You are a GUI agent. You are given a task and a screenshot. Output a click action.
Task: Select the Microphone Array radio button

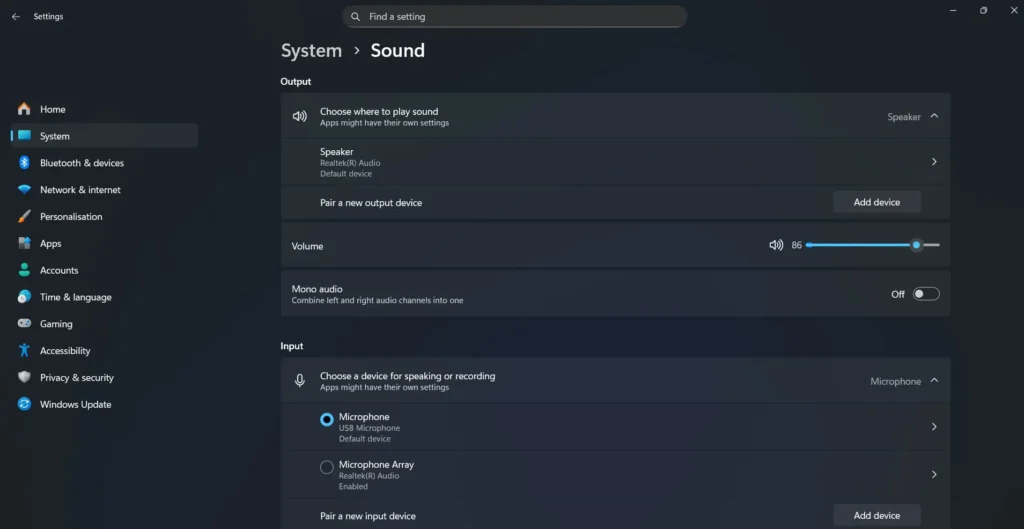327,467
